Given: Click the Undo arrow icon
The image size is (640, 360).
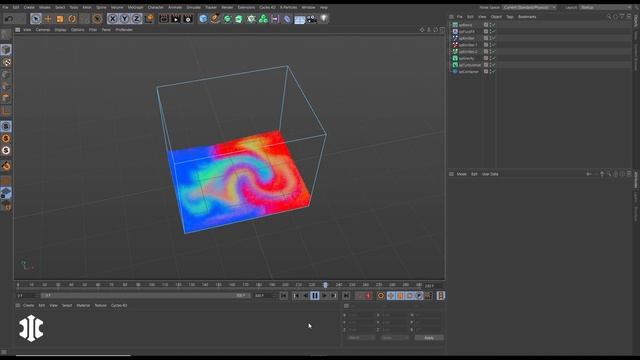Looking at the screenshot, I should 9,19.
